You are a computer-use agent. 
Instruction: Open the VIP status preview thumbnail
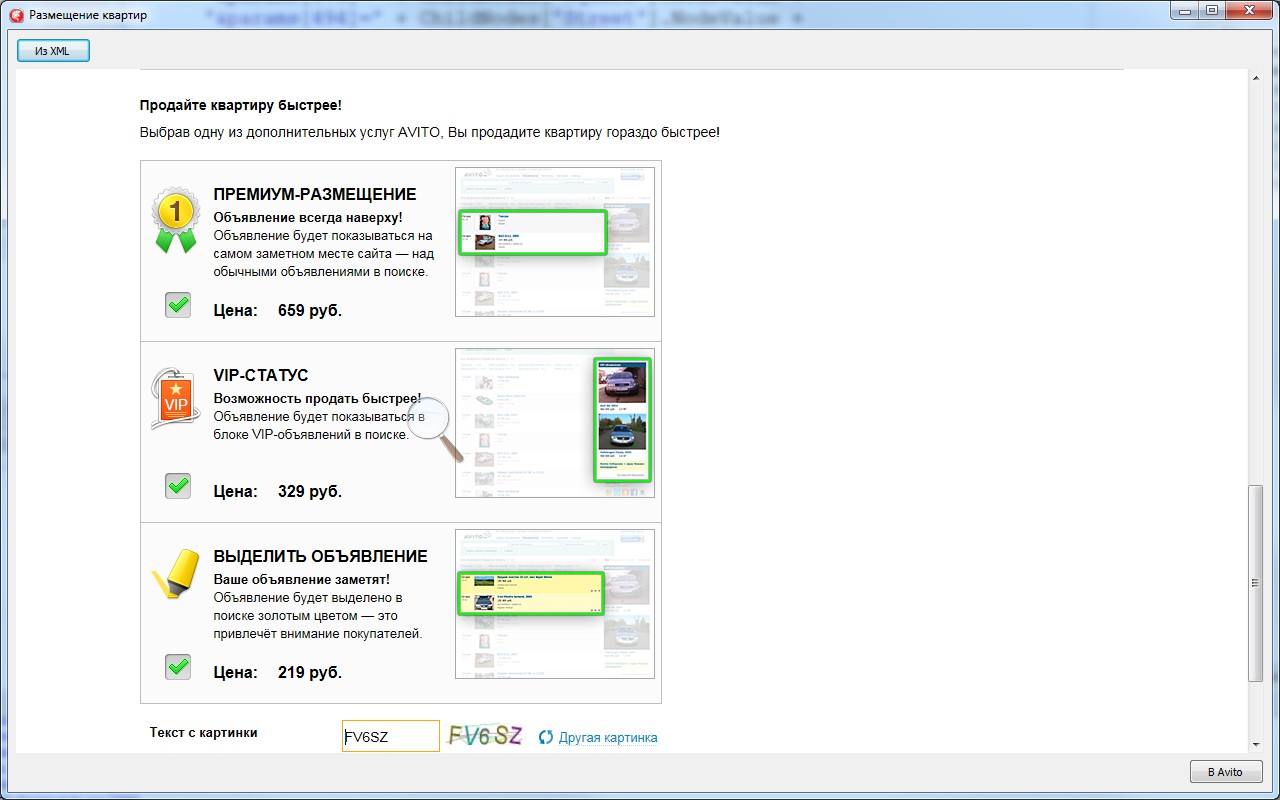click(555, 422)
